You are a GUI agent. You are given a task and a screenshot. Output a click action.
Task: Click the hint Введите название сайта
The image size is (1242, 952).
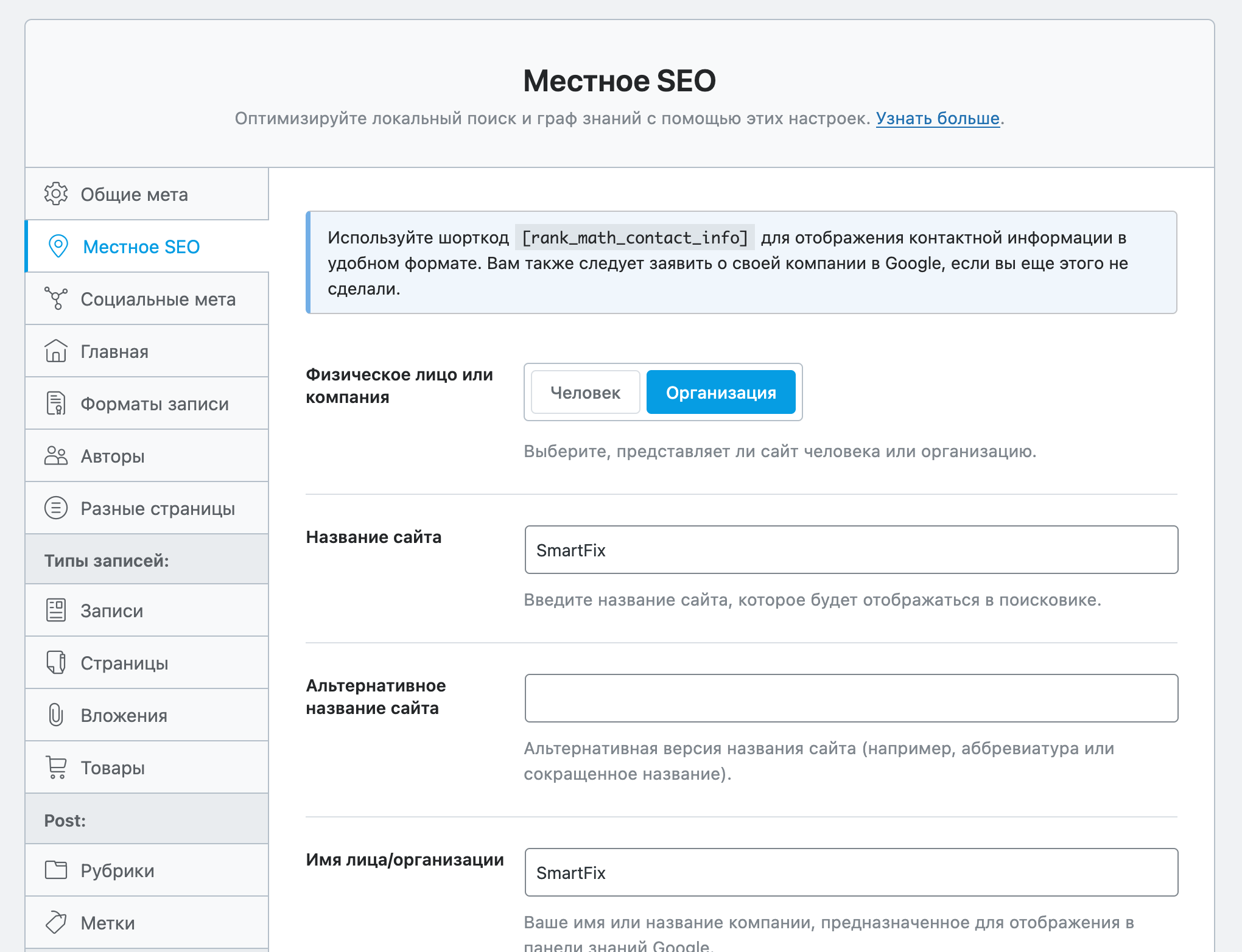coord(813,600)
